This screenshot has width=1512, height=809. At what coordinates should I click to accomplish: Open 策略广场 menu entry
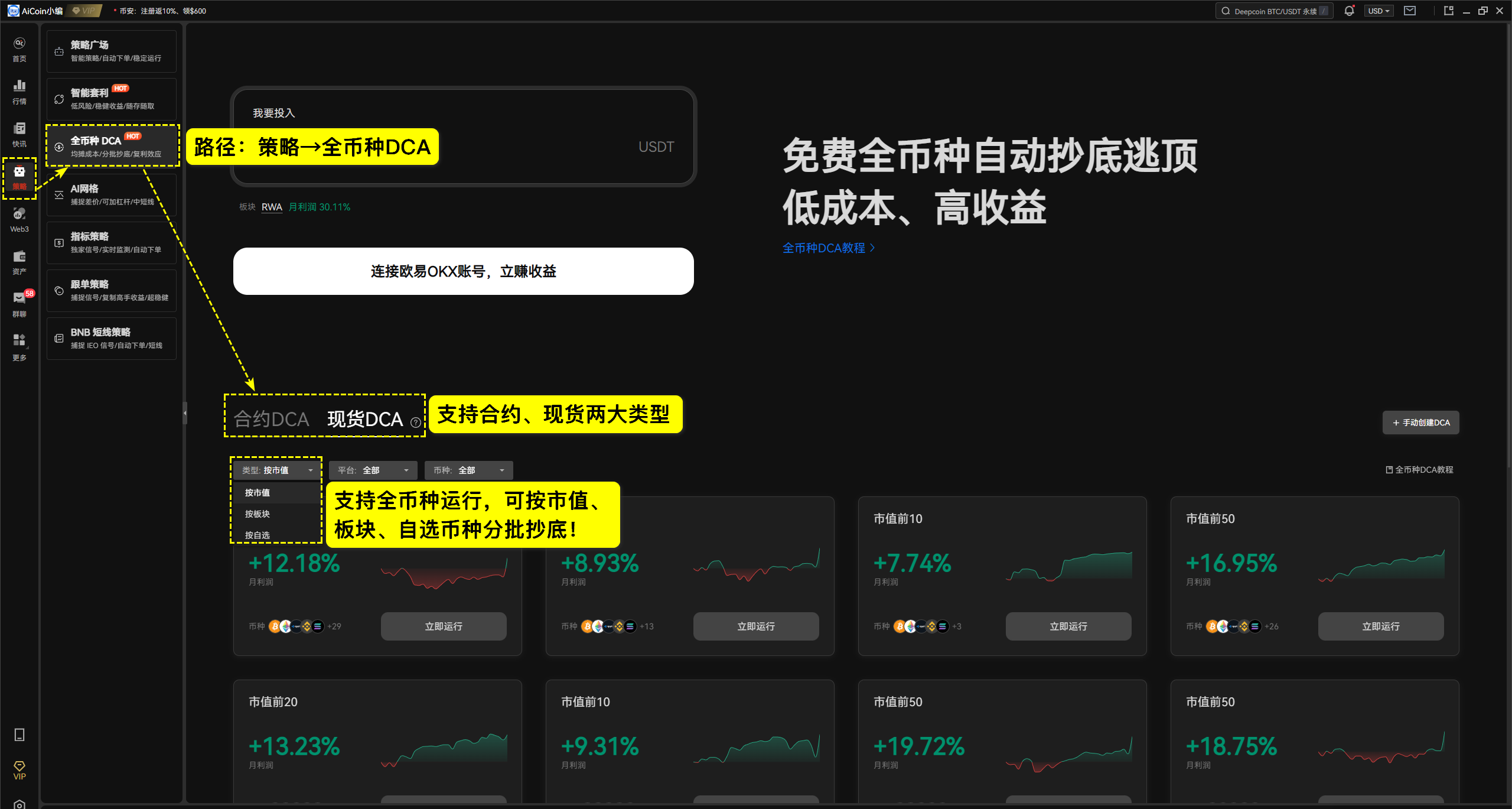click(x=112, y=51)
